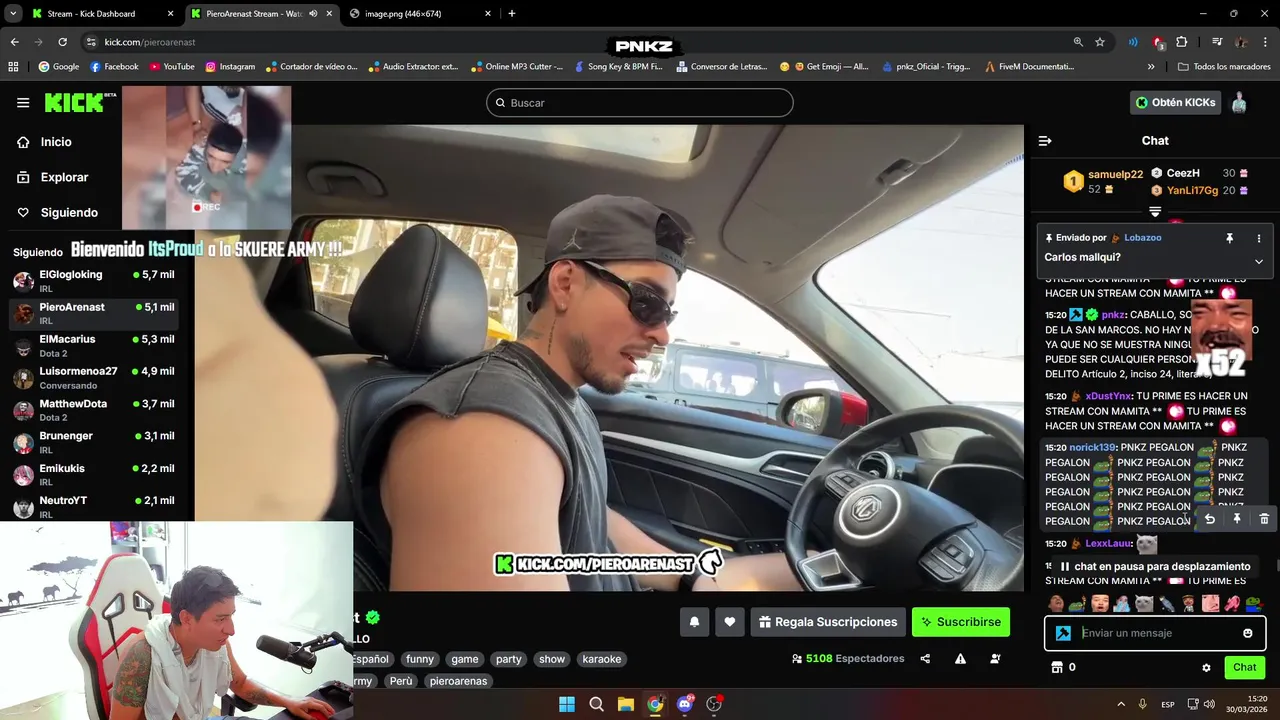Open the pinned message three-dot menu
Image resolution: width=1280 pixels, height=720 pixels.
(1259, 238)
